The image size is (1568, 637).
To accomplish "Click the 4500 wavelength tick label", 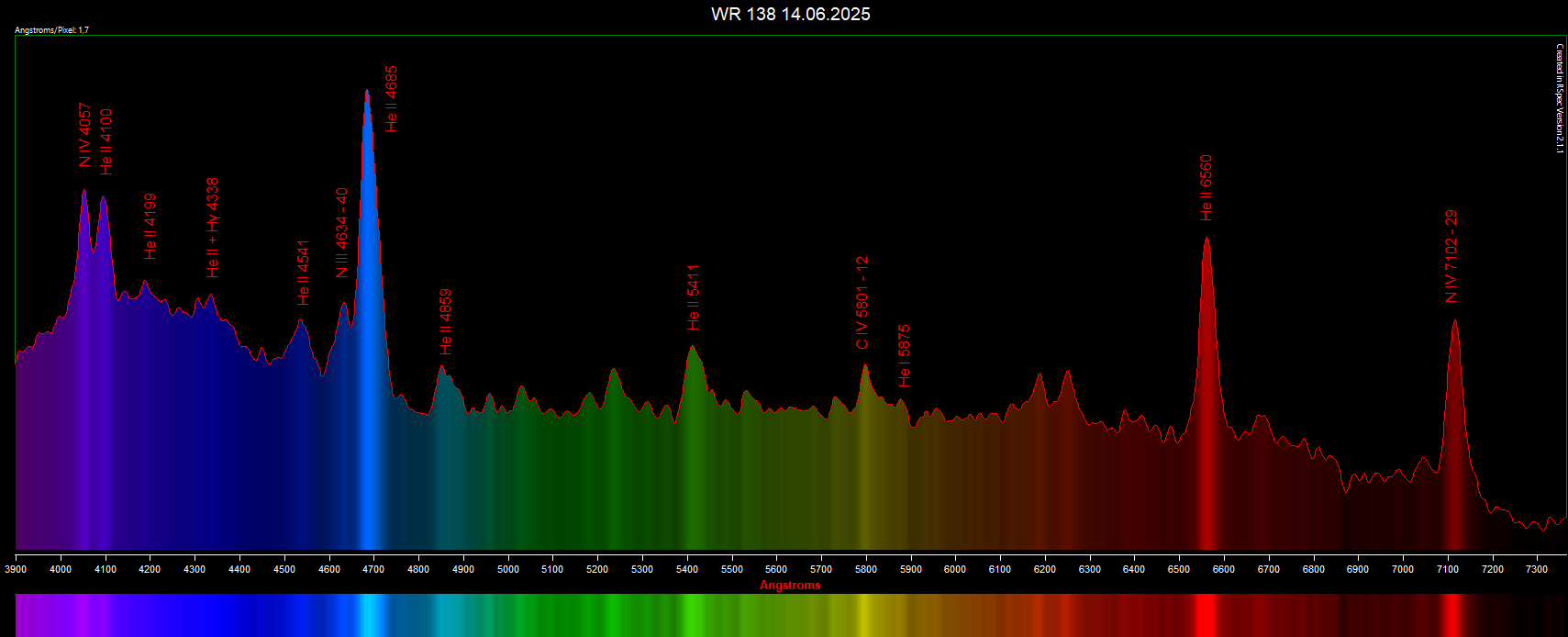I will coord(284,569).
